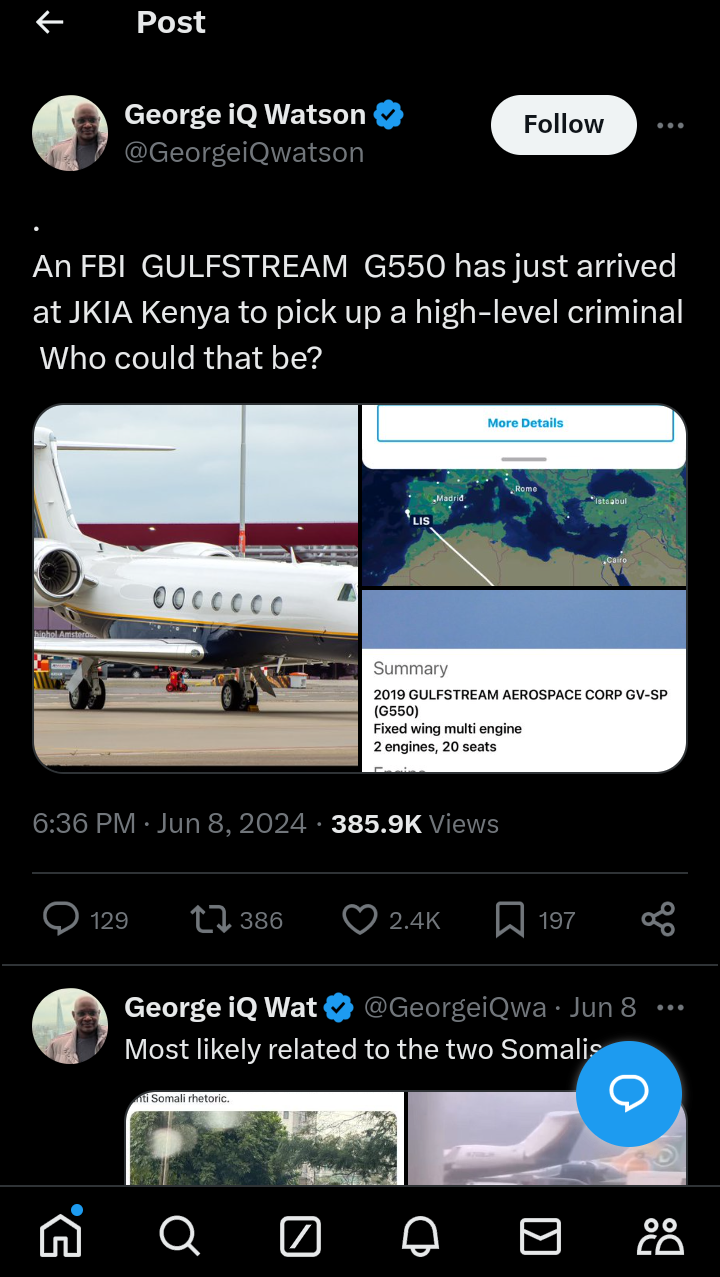The height and width of the screenshot is (1277, 720).
Task: Open Communities people icon tab
Action: tap(660, 1237)
